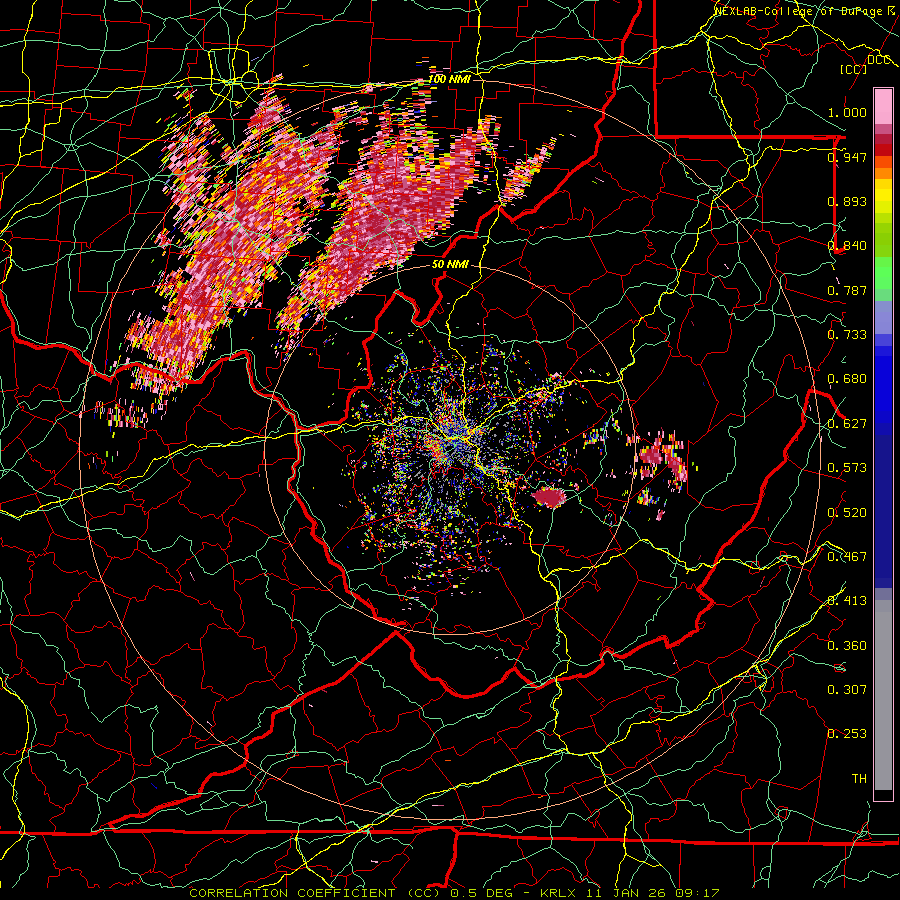Click the "100 NMI" range ring label
The image size is (900, 900).
tap(449, 79)
